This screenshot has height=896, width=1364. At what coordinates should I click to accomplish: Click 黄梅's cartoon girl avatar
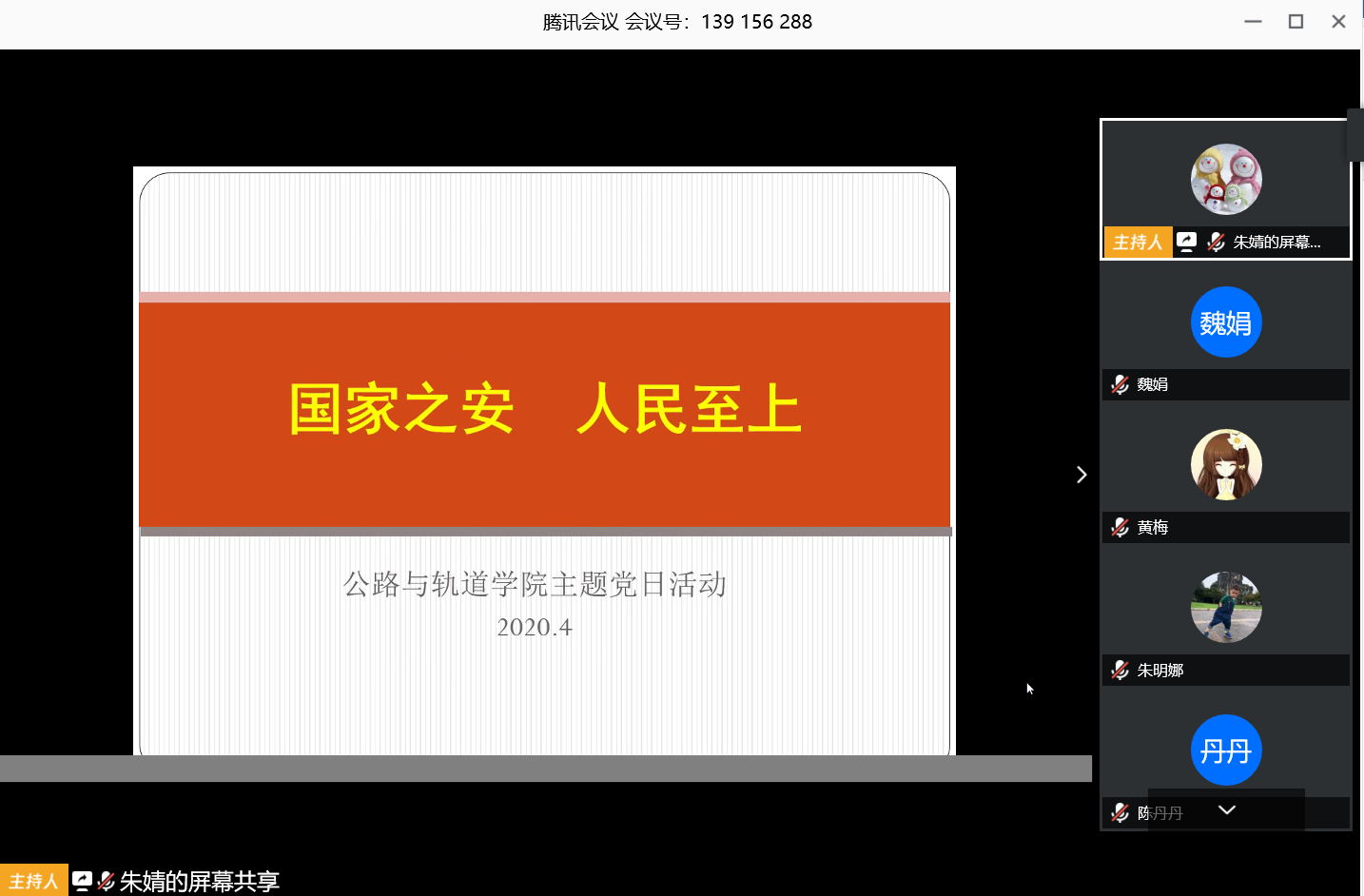1226,465
